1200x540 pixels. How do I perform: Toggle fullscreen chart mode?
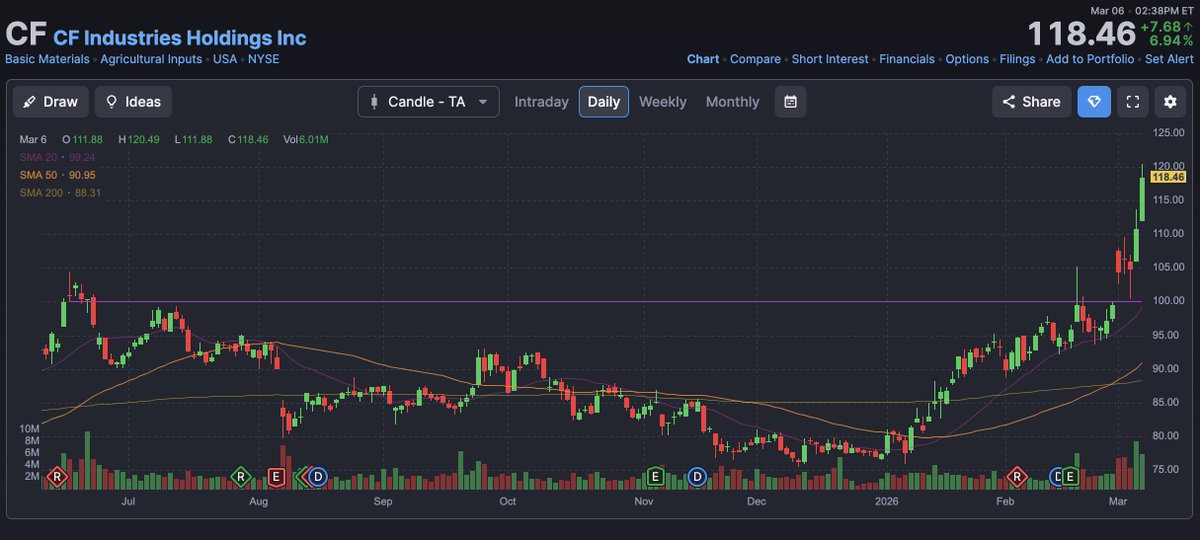1133,102
